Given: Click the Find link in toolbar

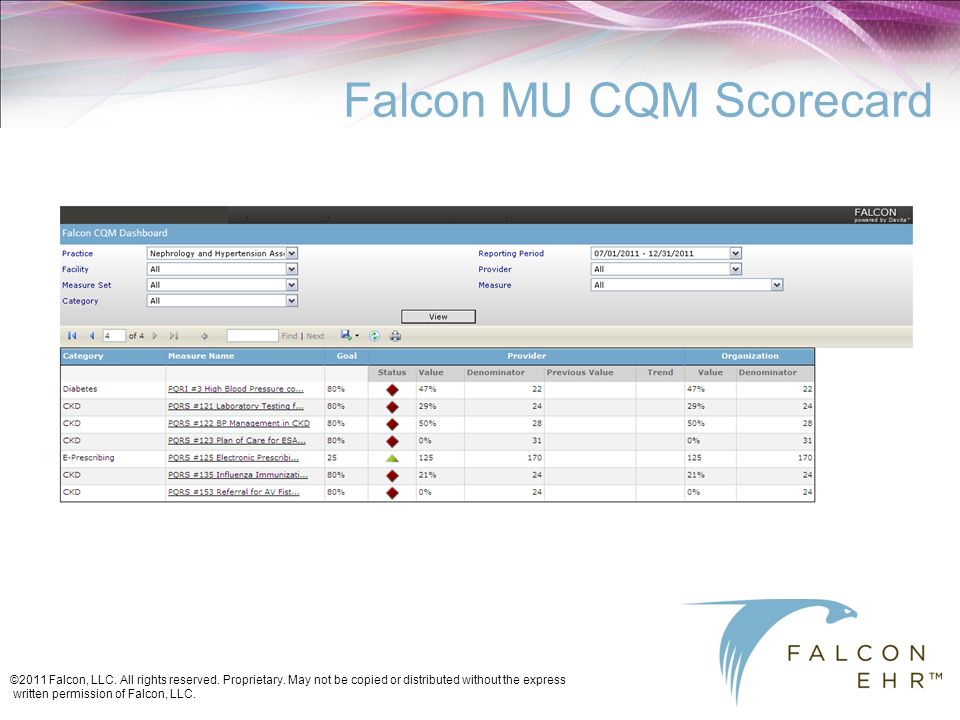Looking at the screenshot, I should click(x=290, y=336).
